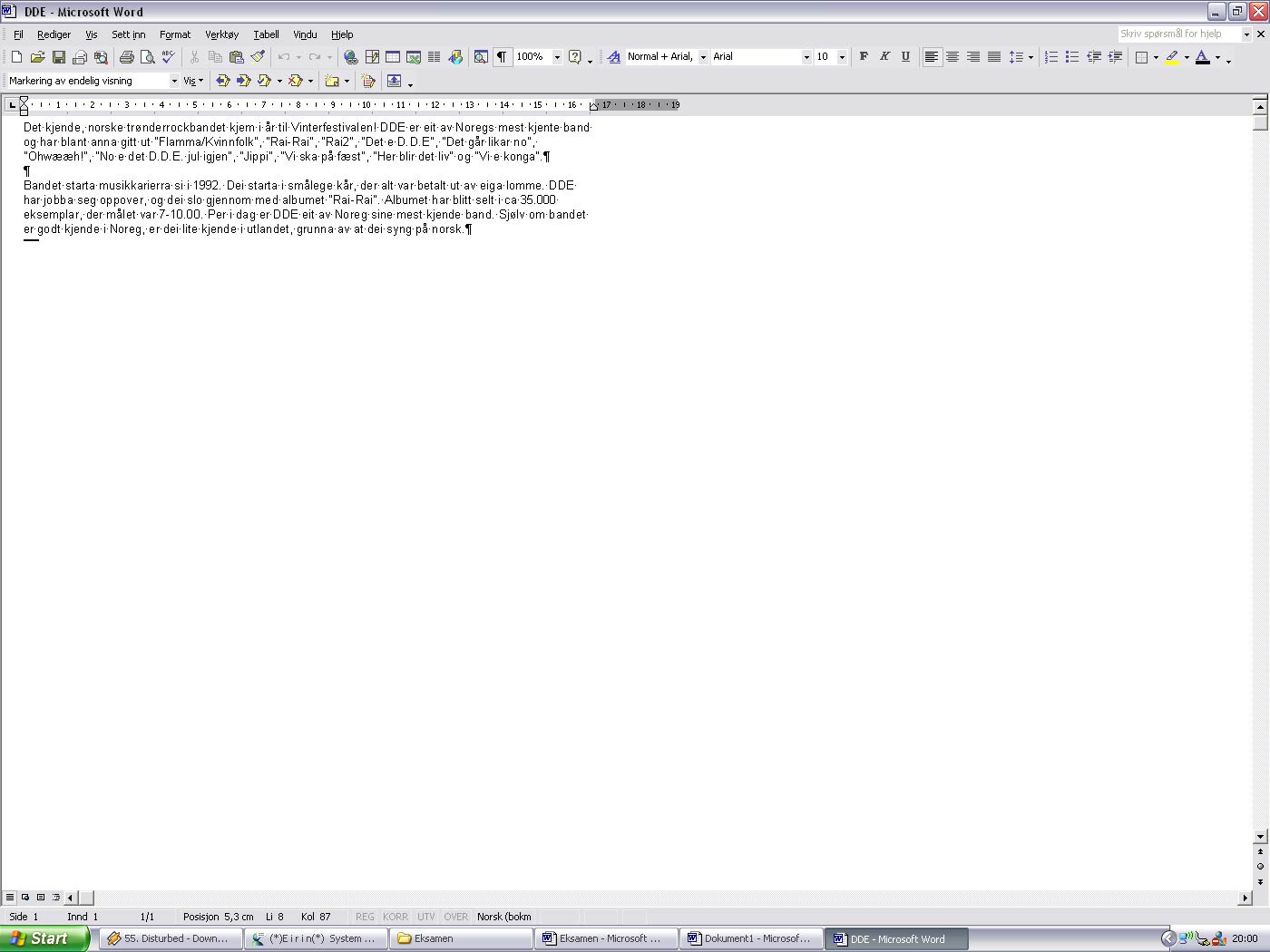Open the Reviewing Pane
The image size is (1270, 952).
click(394, 81)
